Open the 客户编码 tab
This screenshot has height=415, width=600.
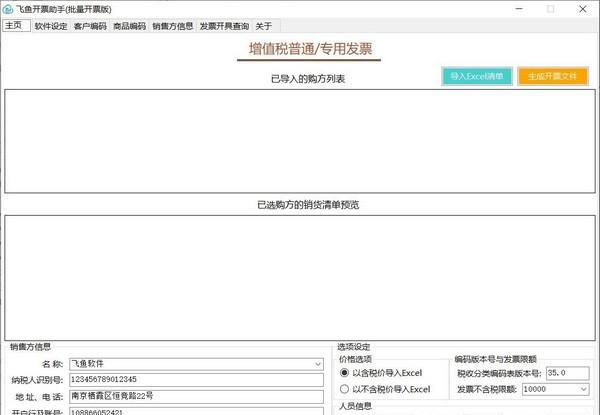(90, 26)
